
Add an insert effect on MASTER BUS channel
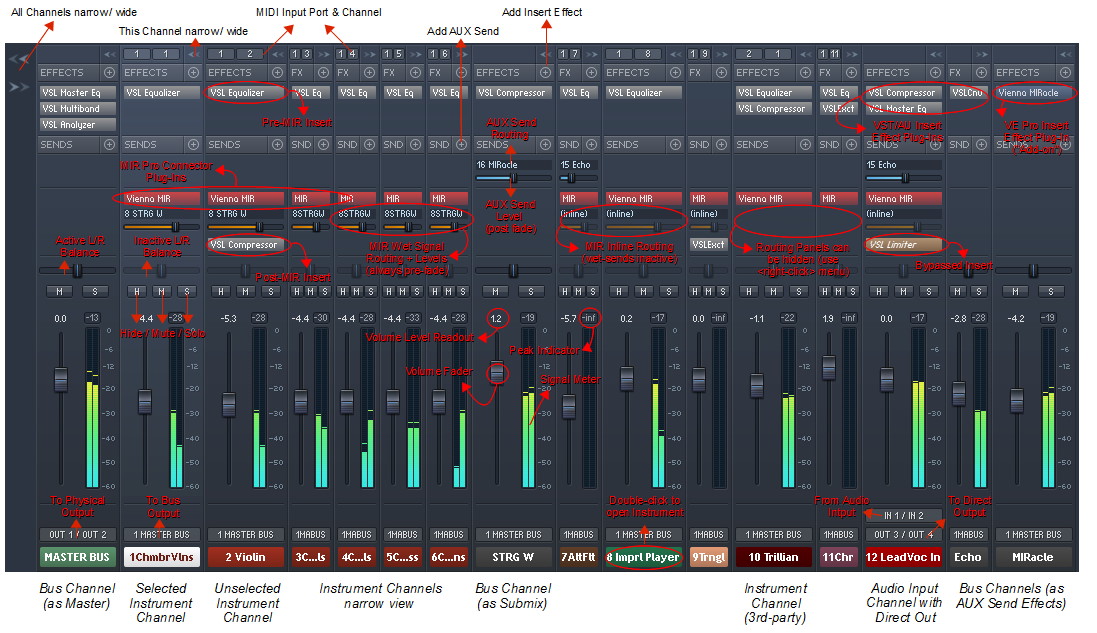pos(109,72)
